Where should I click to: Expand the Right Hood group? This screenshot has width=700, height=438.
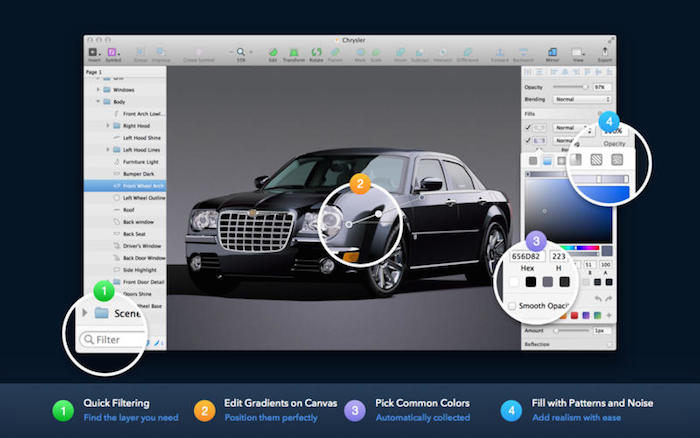click(x=107, y=126)
